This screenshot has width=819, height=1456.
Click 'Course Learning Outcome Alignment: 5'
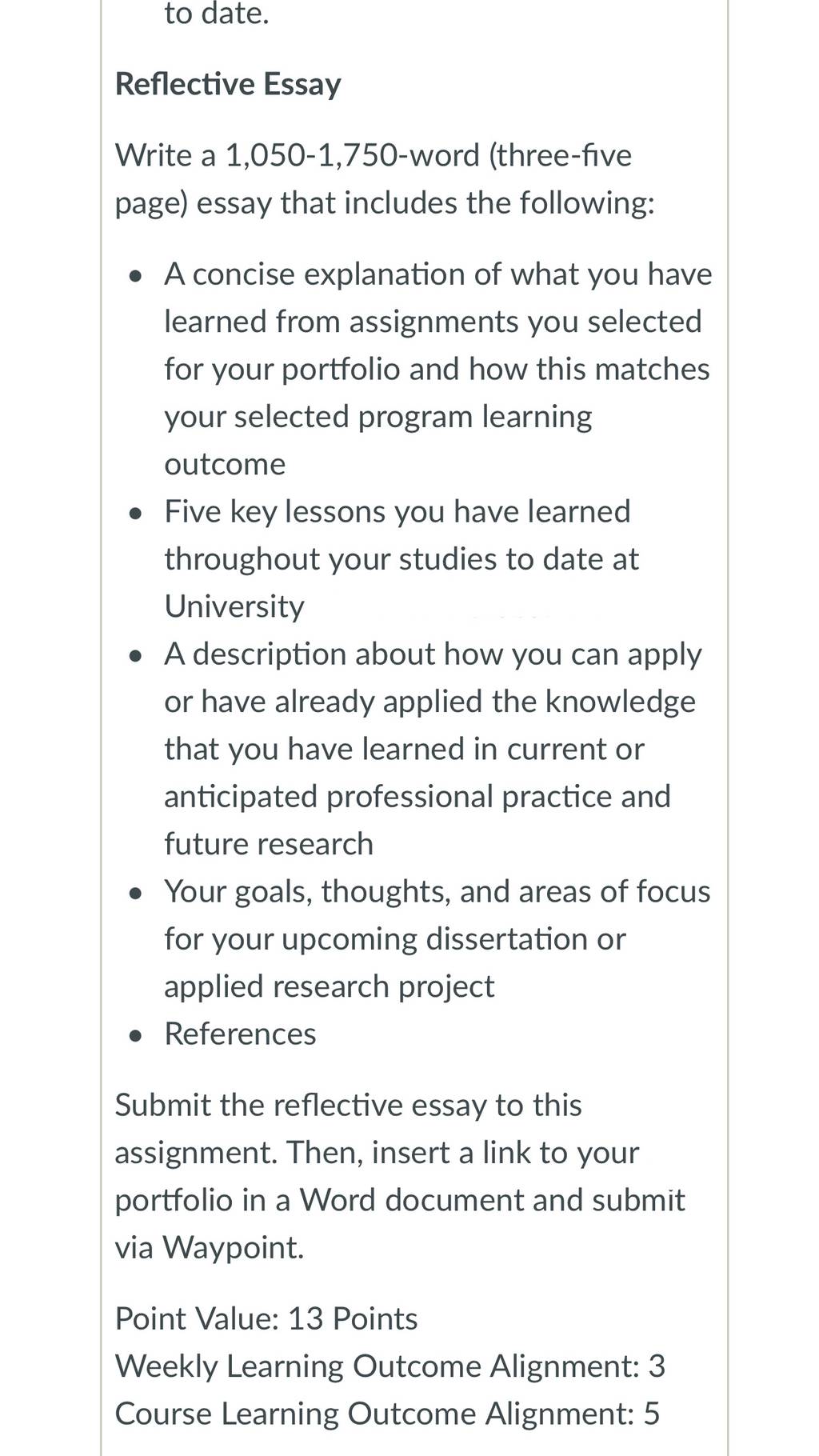[x=388, y=1414]
